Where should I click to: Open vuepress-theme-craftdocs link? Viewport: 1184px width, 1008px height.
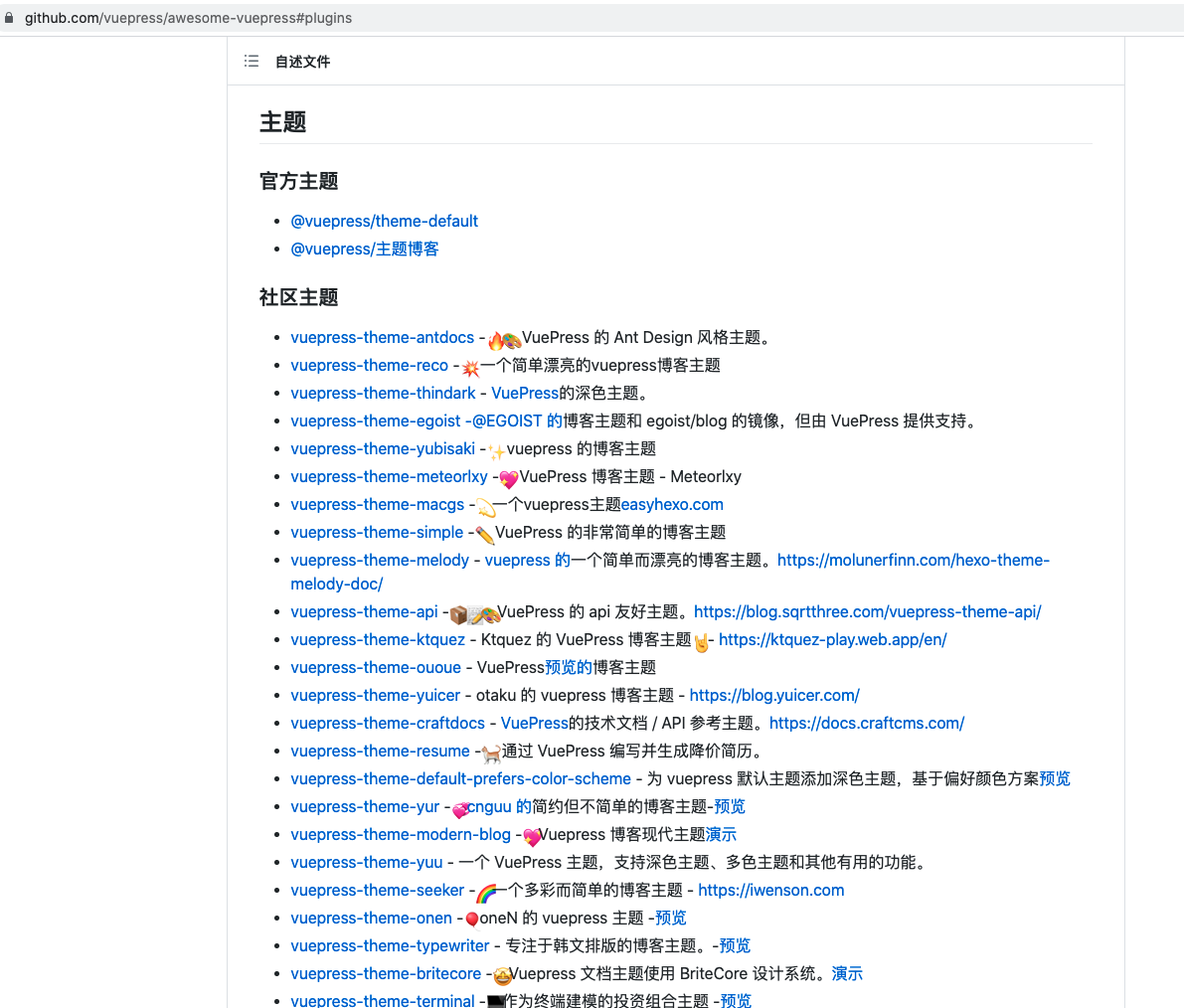pyautogui.click(x=388, y=724)
